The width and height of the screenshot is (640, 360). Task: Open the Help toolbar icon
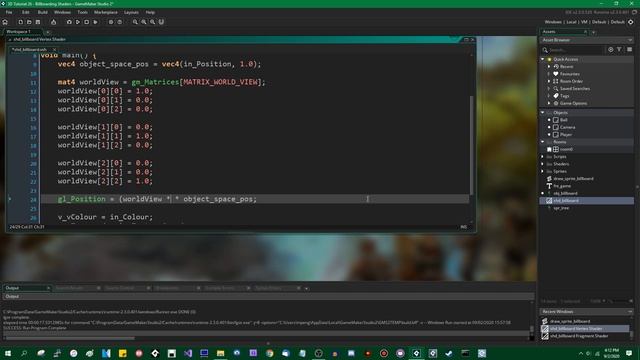point(120,22)
